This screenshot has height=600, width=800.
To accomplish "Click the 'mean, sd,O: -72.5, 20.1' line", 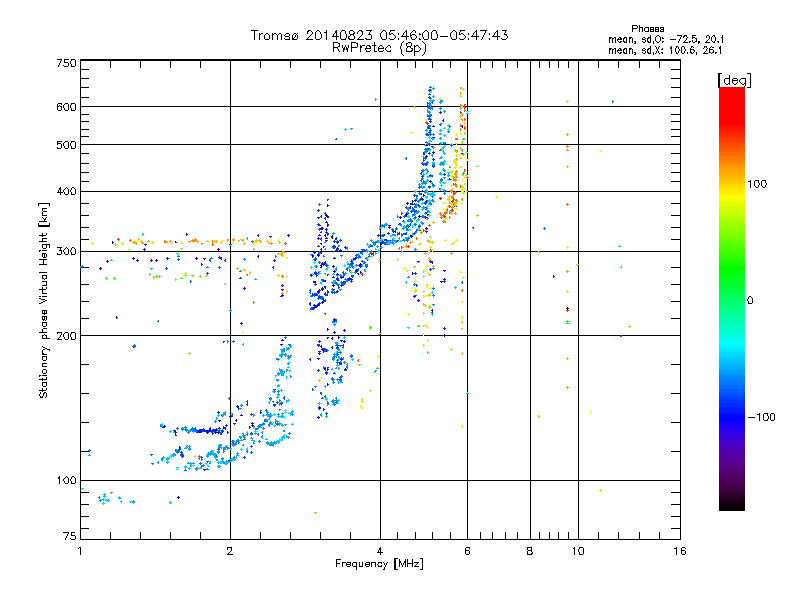I will (665, 39).
